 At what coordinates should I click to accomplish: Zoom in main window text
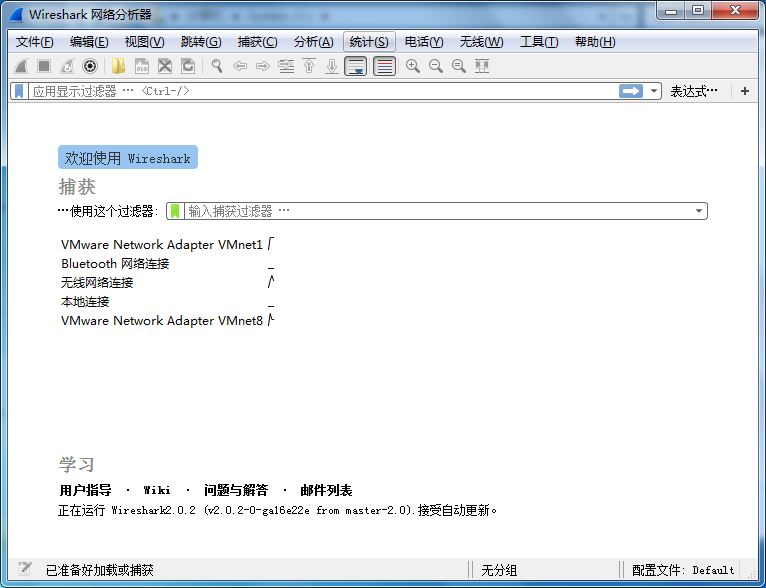click(413, 66)
